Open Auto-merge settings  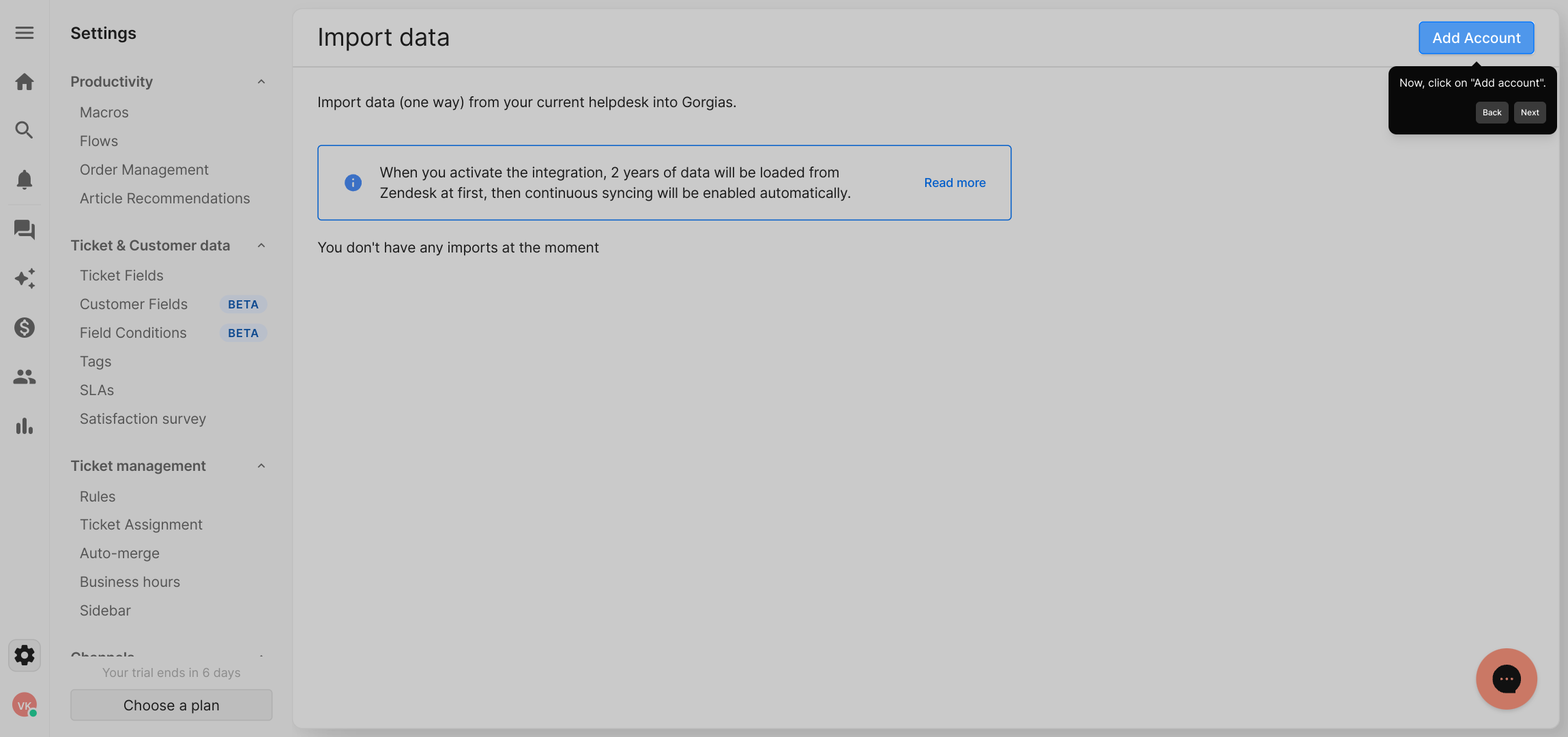[x=119, y=553]
